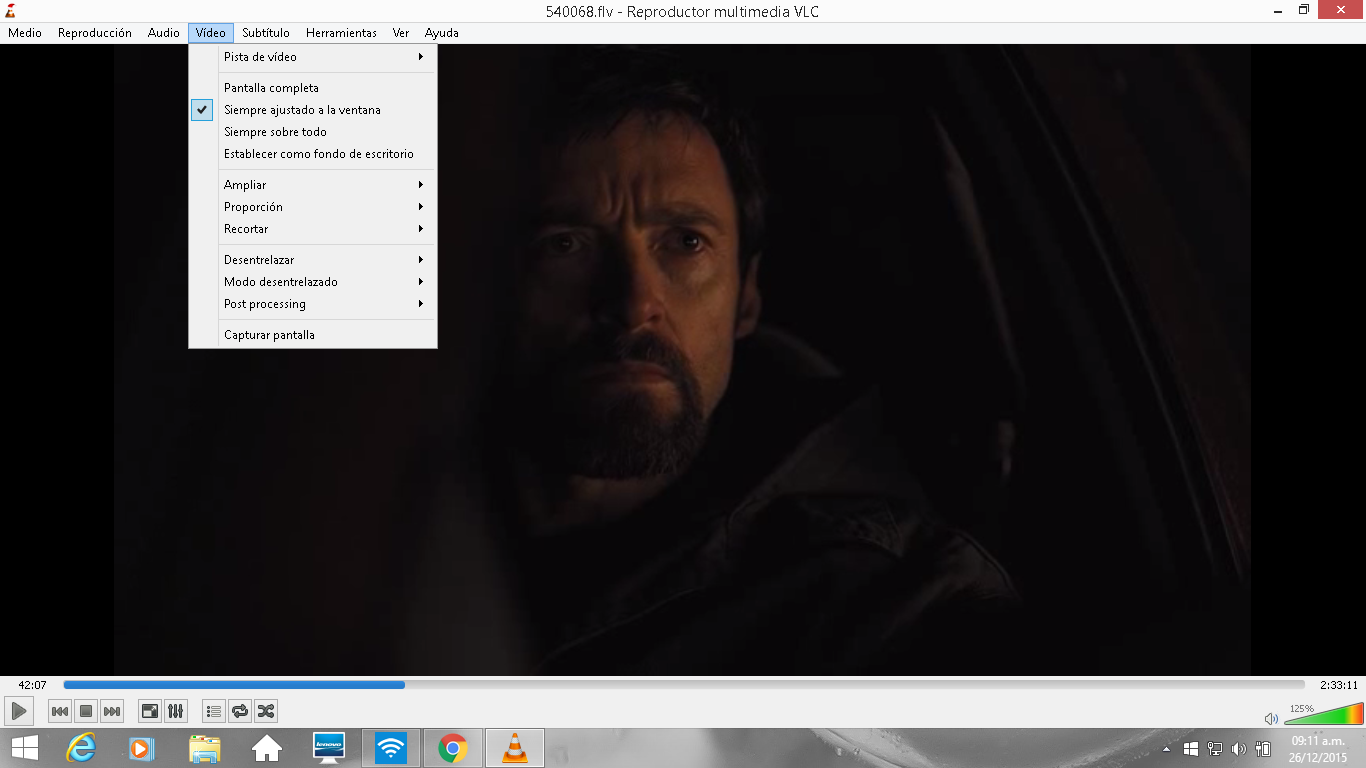1366x768 pixels.
Task: Switch to Google Chrome on taskbar
Action: click(452, 748)
